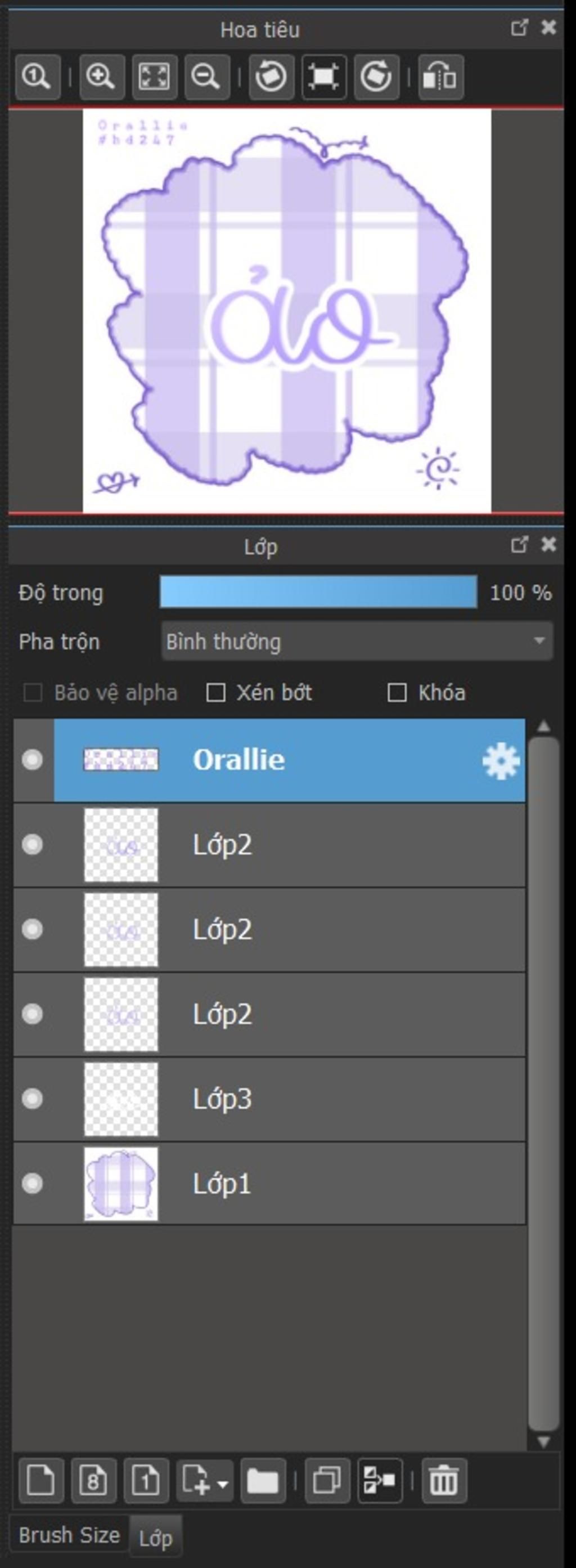This screenshot has width=576, height=1568.
Task: Switch to the Brush Size tab
Action: pos(69,1535)
